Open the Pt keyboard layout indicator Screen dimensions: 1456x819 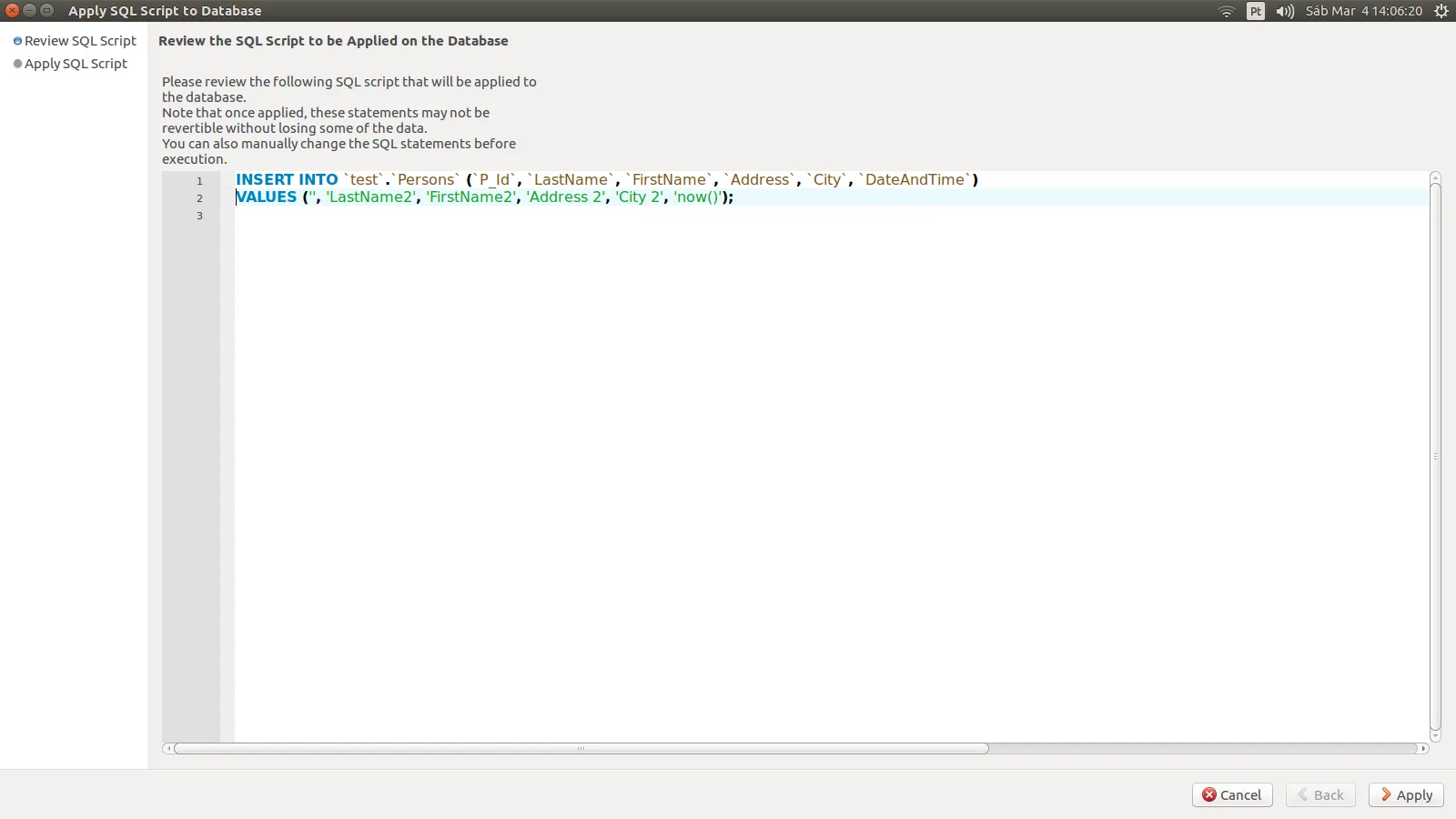(1256, 11)
